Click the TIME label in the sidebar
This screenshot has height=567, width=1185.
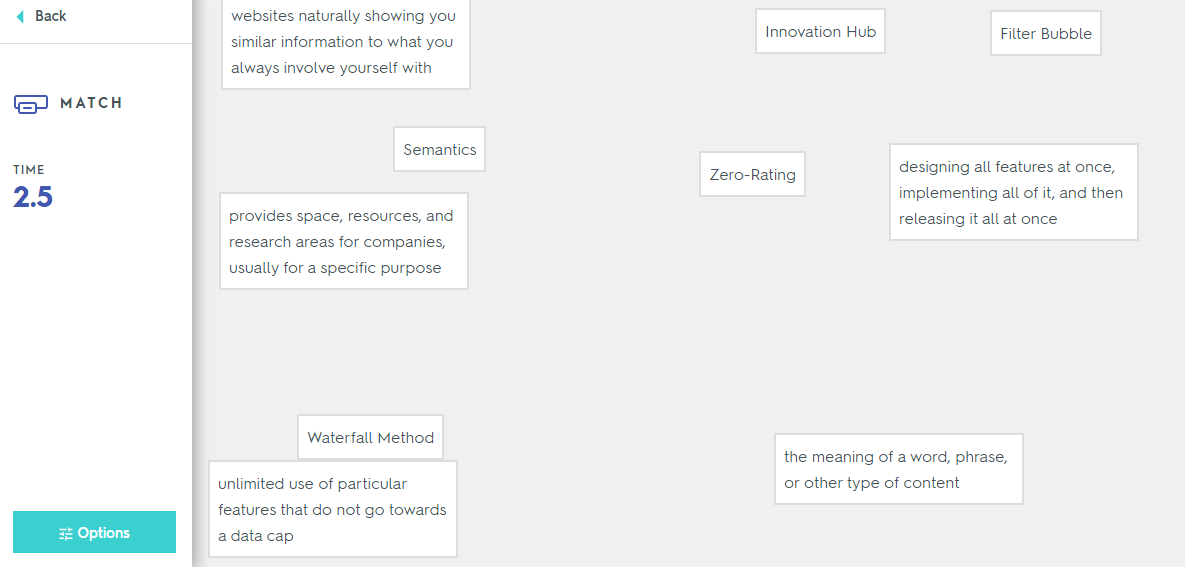tap(29, 170)
